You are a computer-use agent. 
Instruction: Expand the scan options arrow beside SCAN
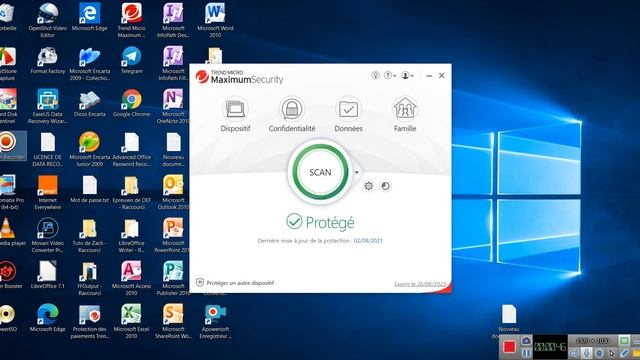(357, 172)
